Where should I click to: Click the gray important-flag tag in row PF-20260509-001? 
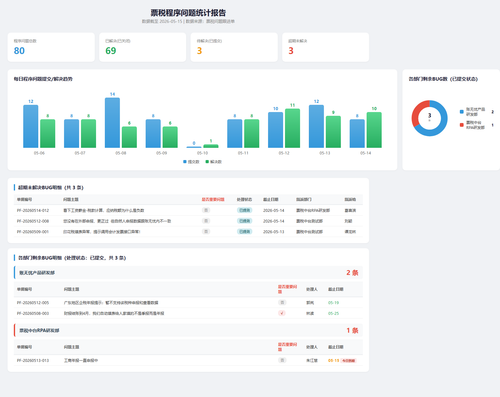[x=206, y=232]
